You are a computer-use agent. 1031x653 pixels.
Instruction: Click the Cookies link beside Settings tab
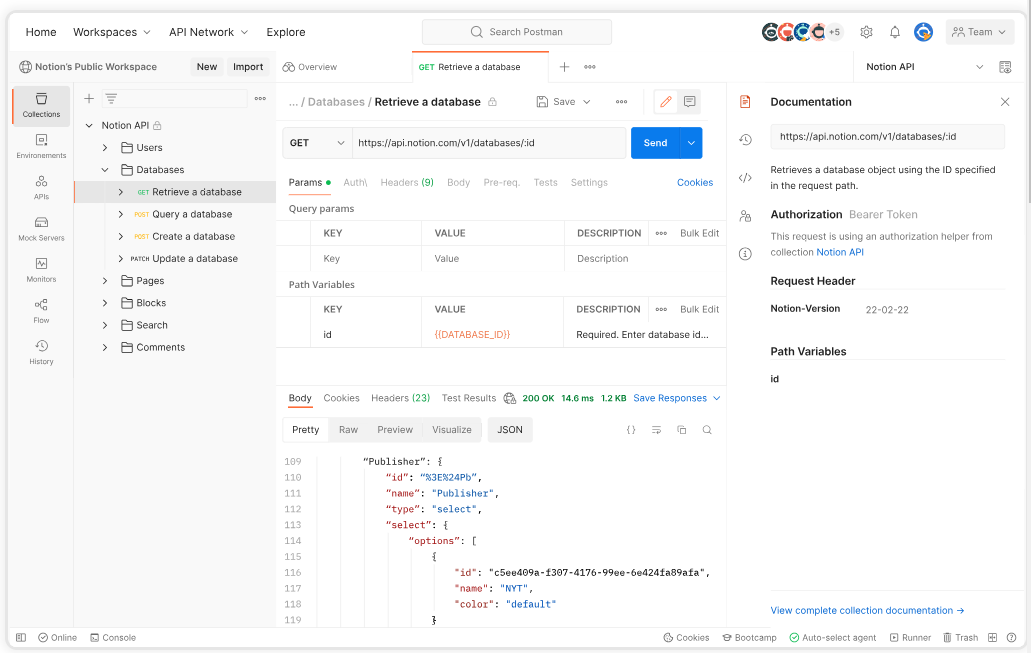694,183
